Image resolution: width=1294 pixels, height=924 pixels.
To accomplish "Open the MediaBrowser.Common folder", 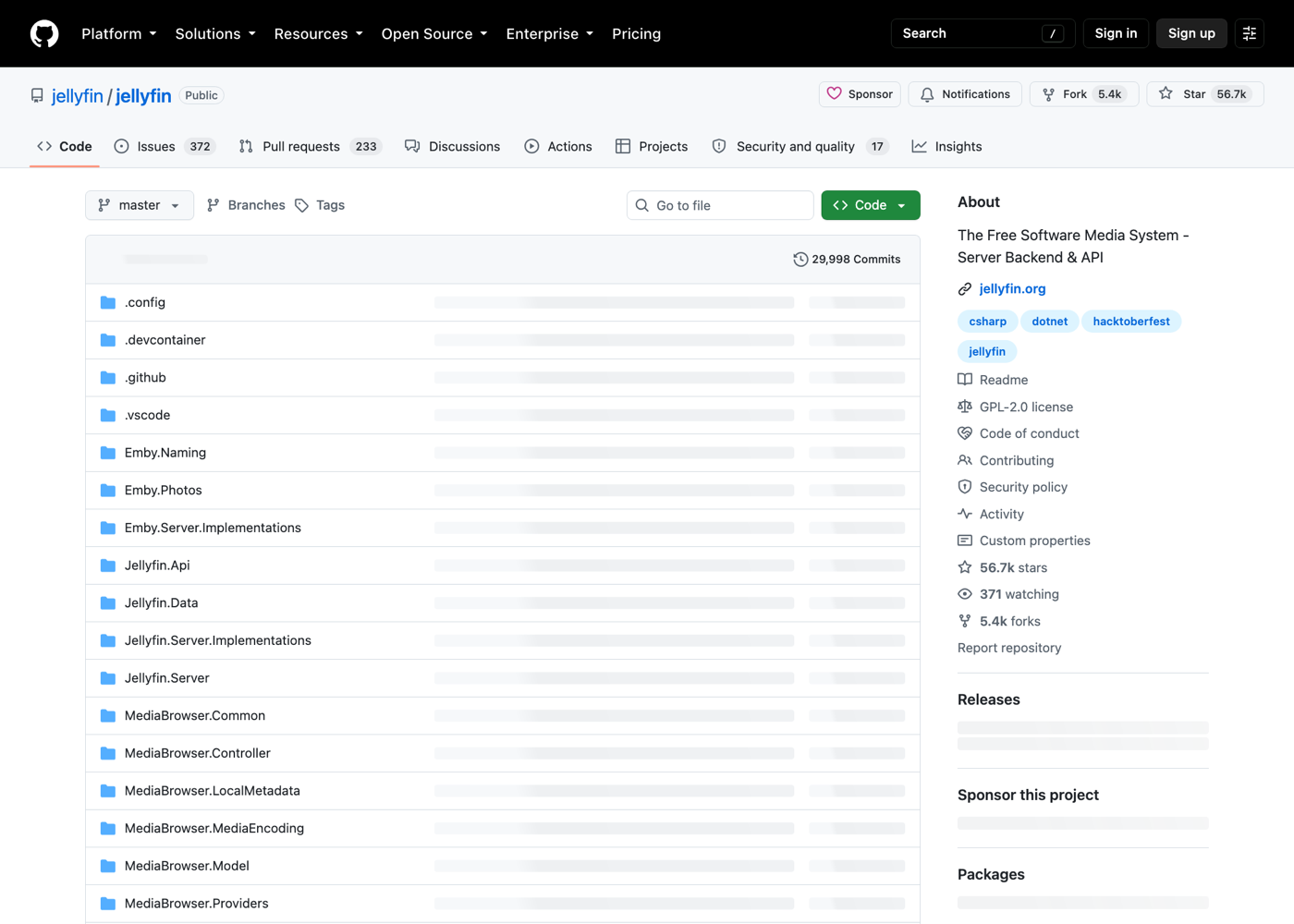I will 195,716.
